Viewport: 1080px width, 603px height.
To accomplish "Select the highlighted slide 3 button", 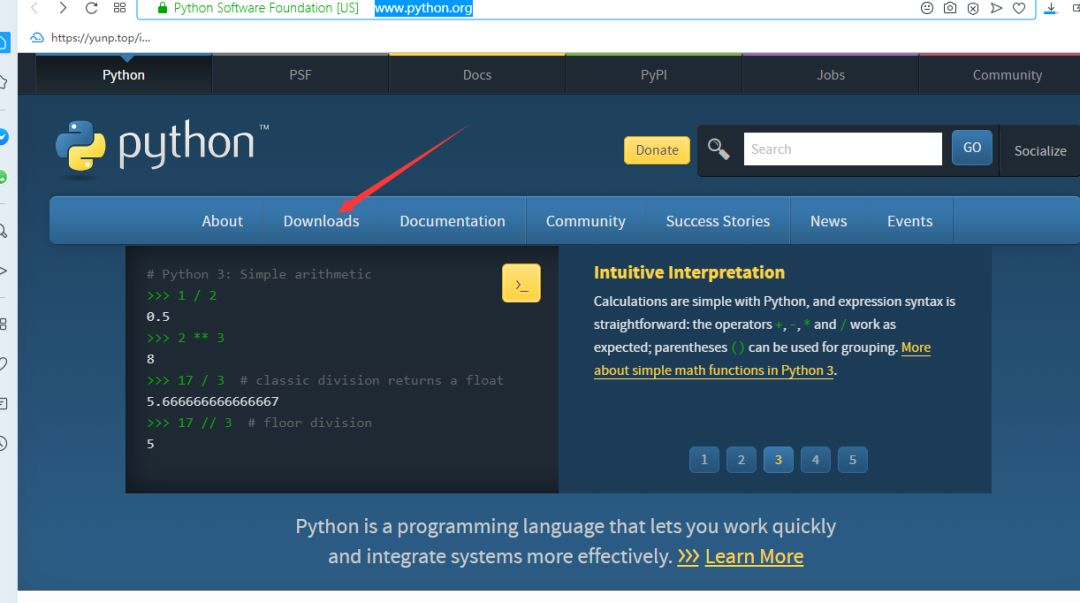I will 778,460.
